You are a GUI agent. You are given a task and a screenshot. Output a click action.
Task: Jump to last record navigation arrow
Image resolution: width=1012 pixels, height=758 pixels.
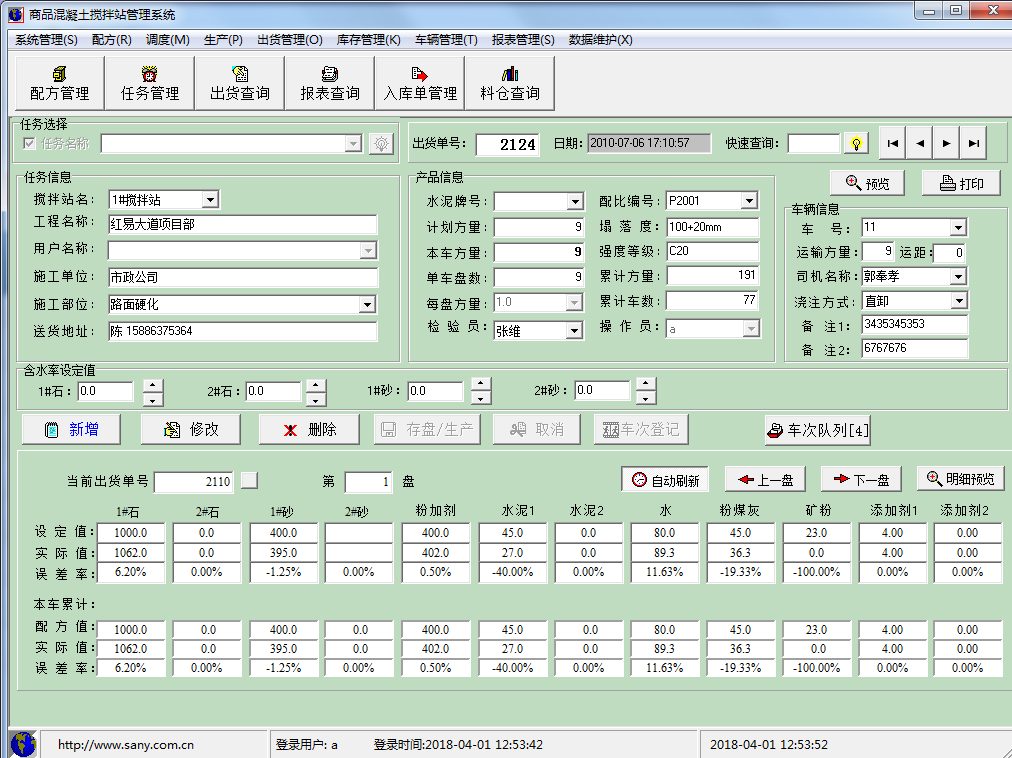(x=973, y=143)
